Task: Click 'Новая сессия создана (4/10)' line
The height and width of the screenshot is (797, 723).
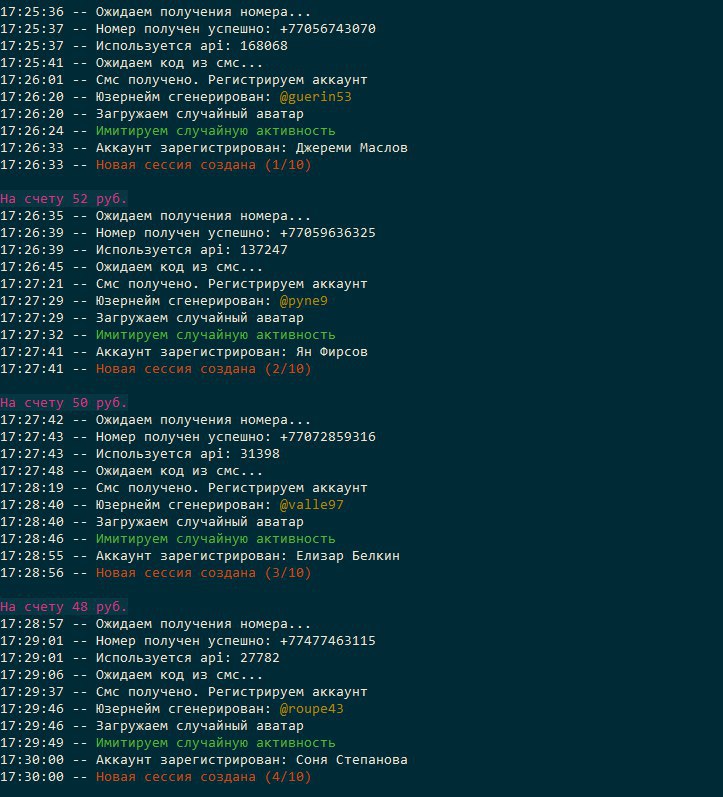Action: click(203, 777)
